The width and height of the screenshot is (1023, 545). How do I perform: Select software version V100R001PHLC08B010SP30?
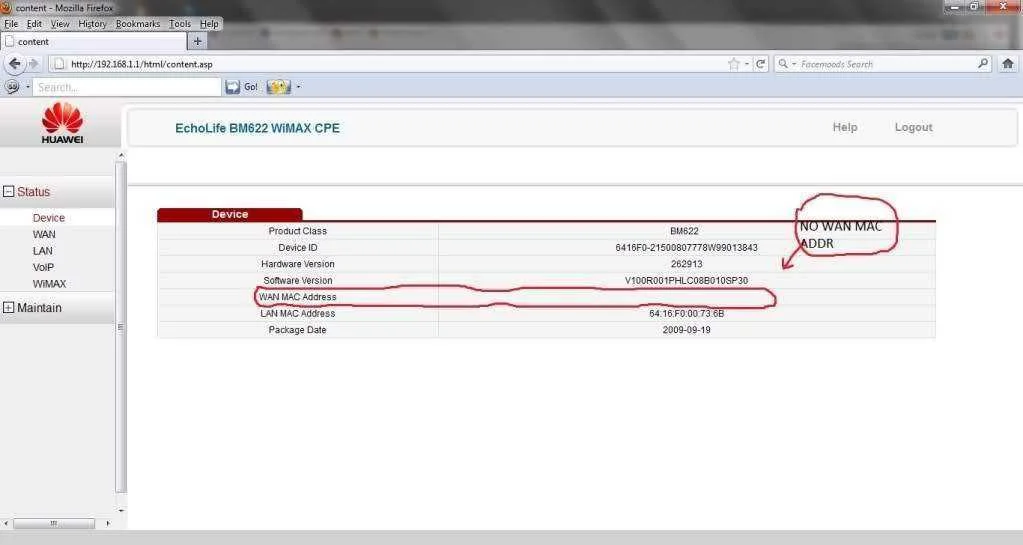click(x=686, y=280)
